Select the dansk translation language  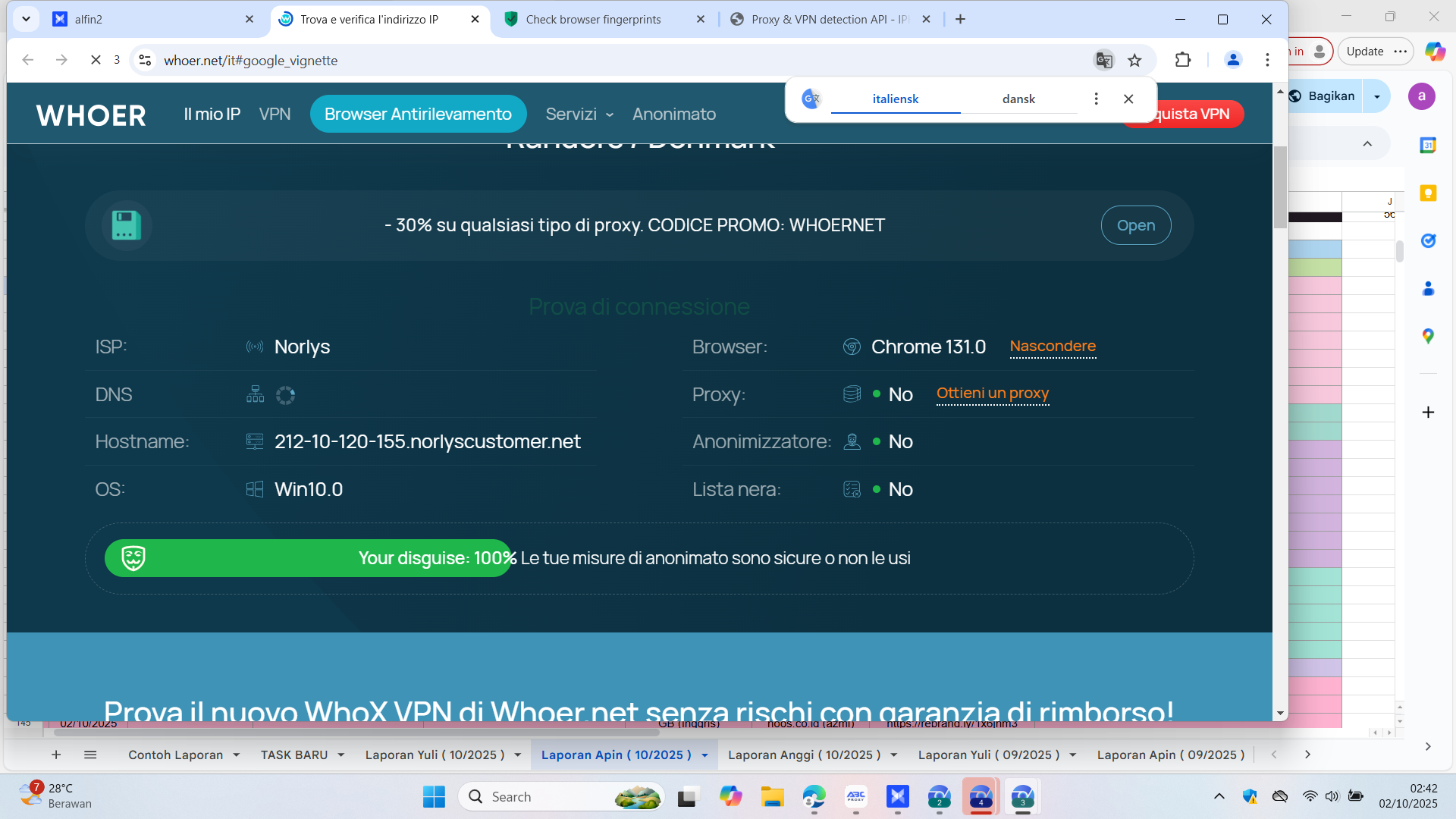tap(1018, 99)
